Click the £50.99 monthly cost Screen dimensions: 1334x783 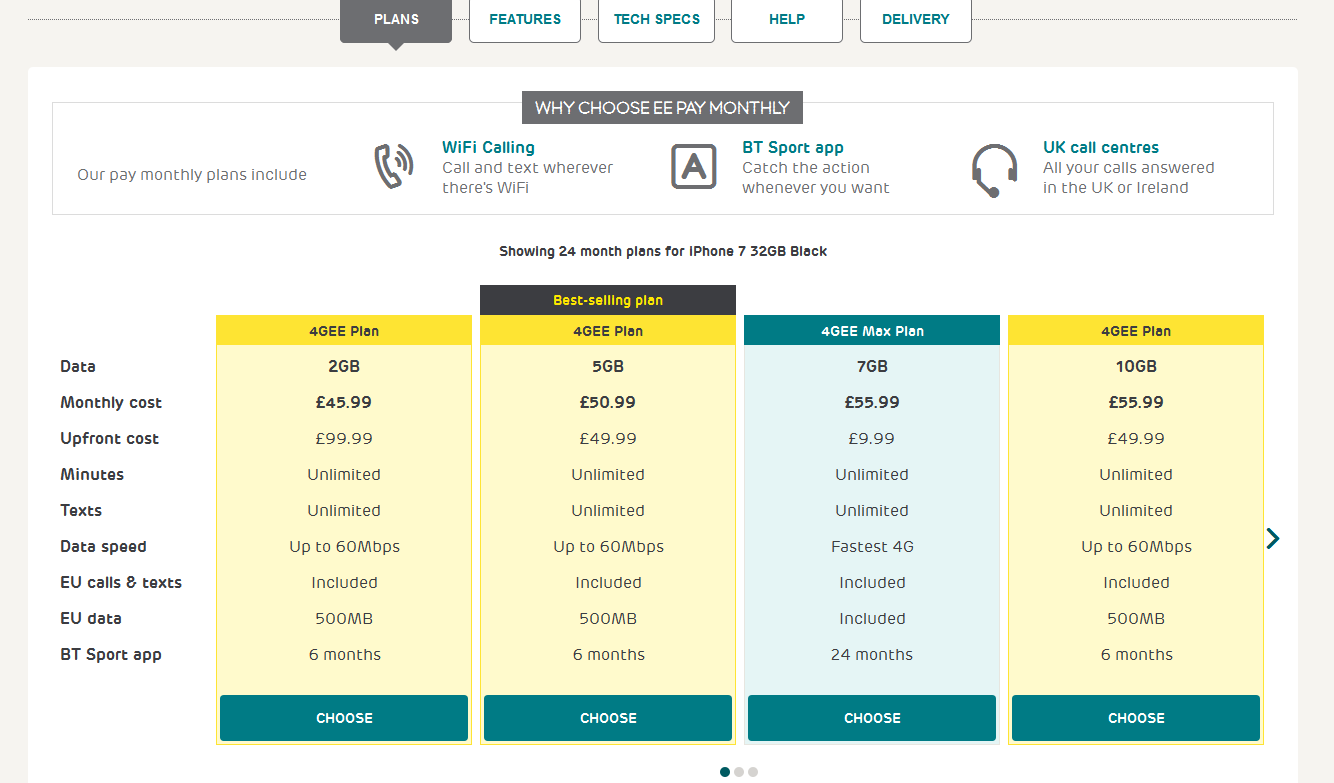tap(608, 403)
